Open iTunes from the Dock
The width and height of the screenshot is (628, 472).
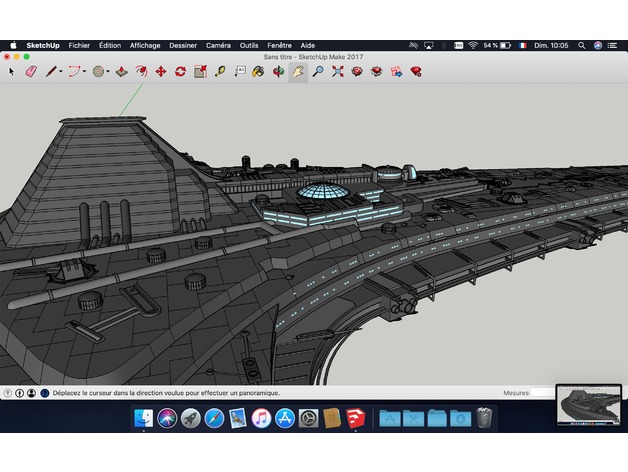262,418
